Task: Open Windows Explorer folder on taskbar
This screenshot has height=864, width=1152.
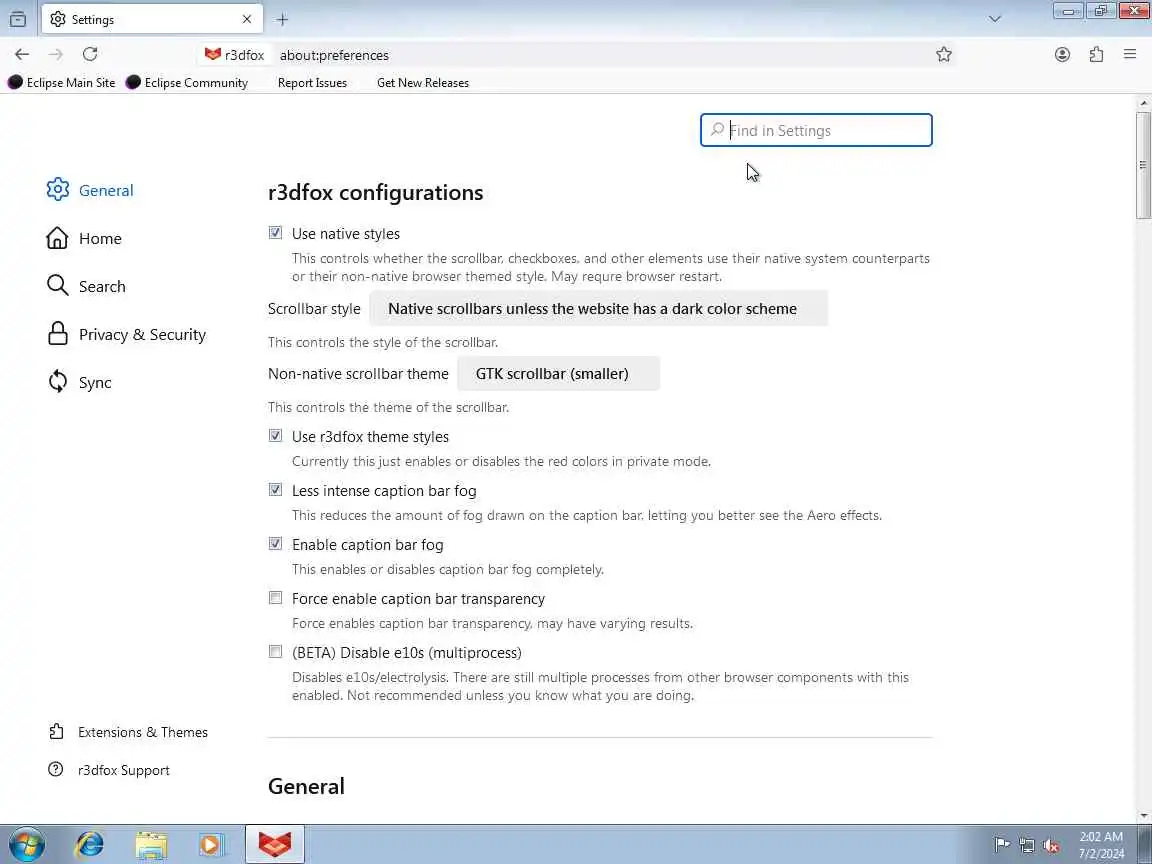Action: [151, 844]
